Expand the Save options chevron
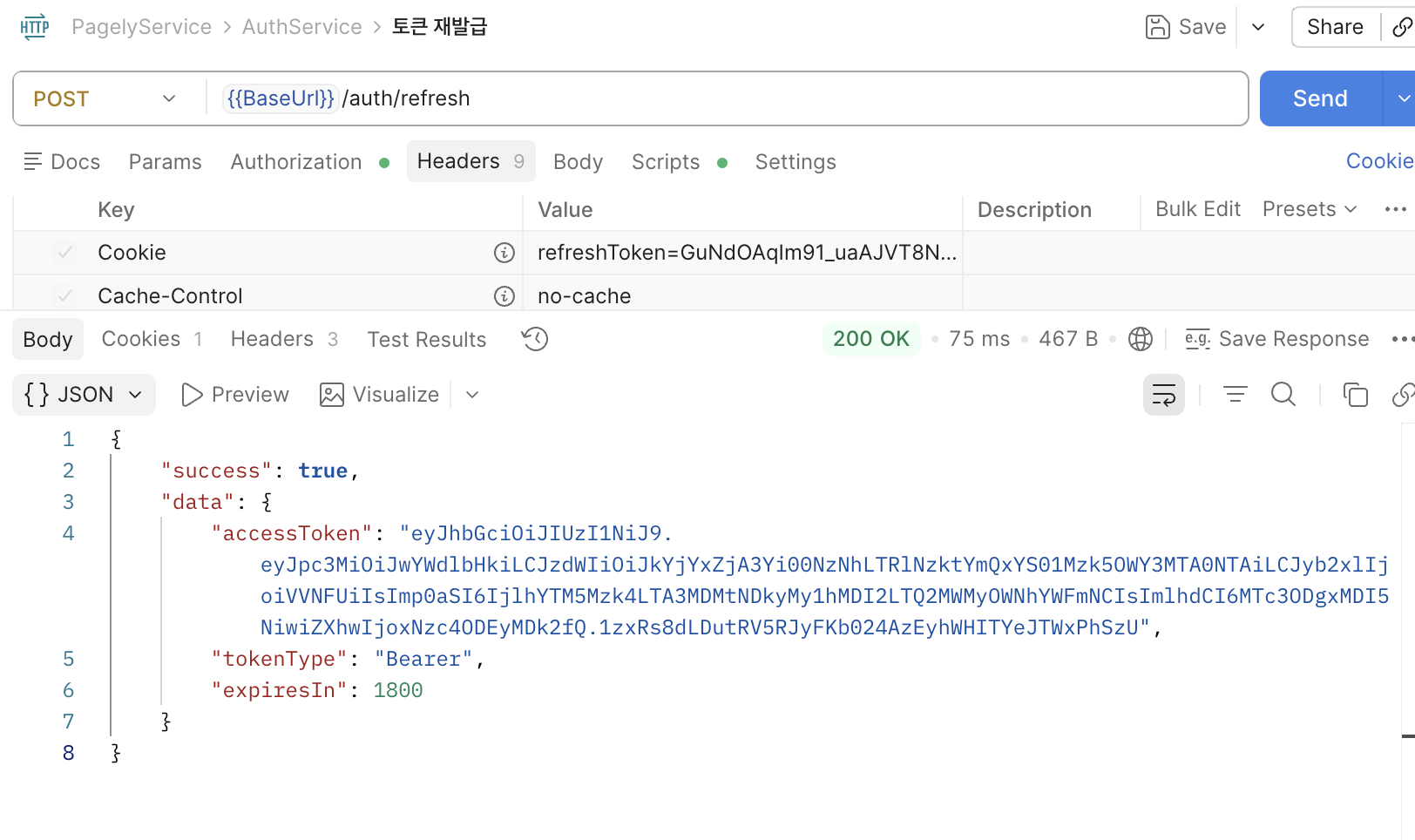 [x=1258, y=27]
